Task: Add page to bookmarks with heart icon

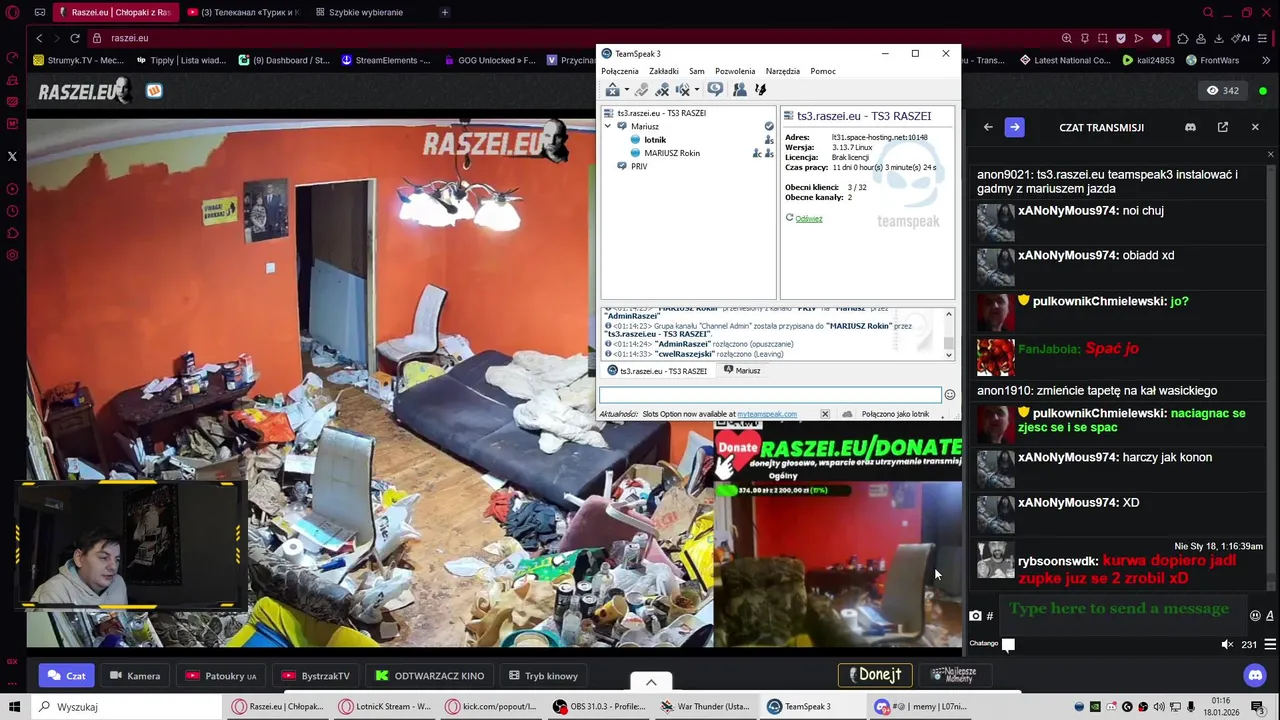Action: [x=1157, y=38]
